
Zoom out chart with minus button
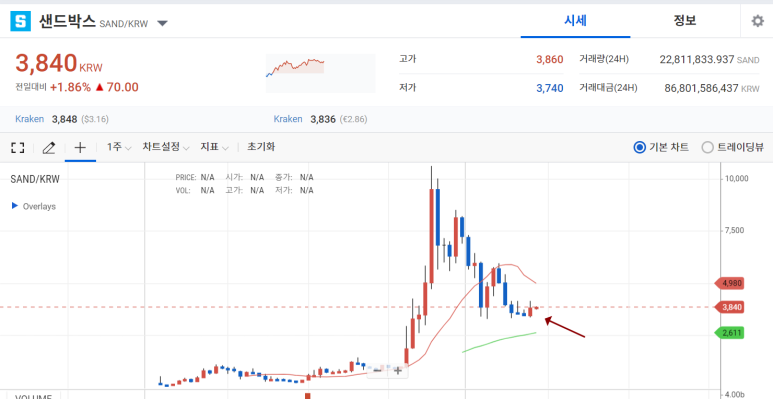(x=377, y=370)
